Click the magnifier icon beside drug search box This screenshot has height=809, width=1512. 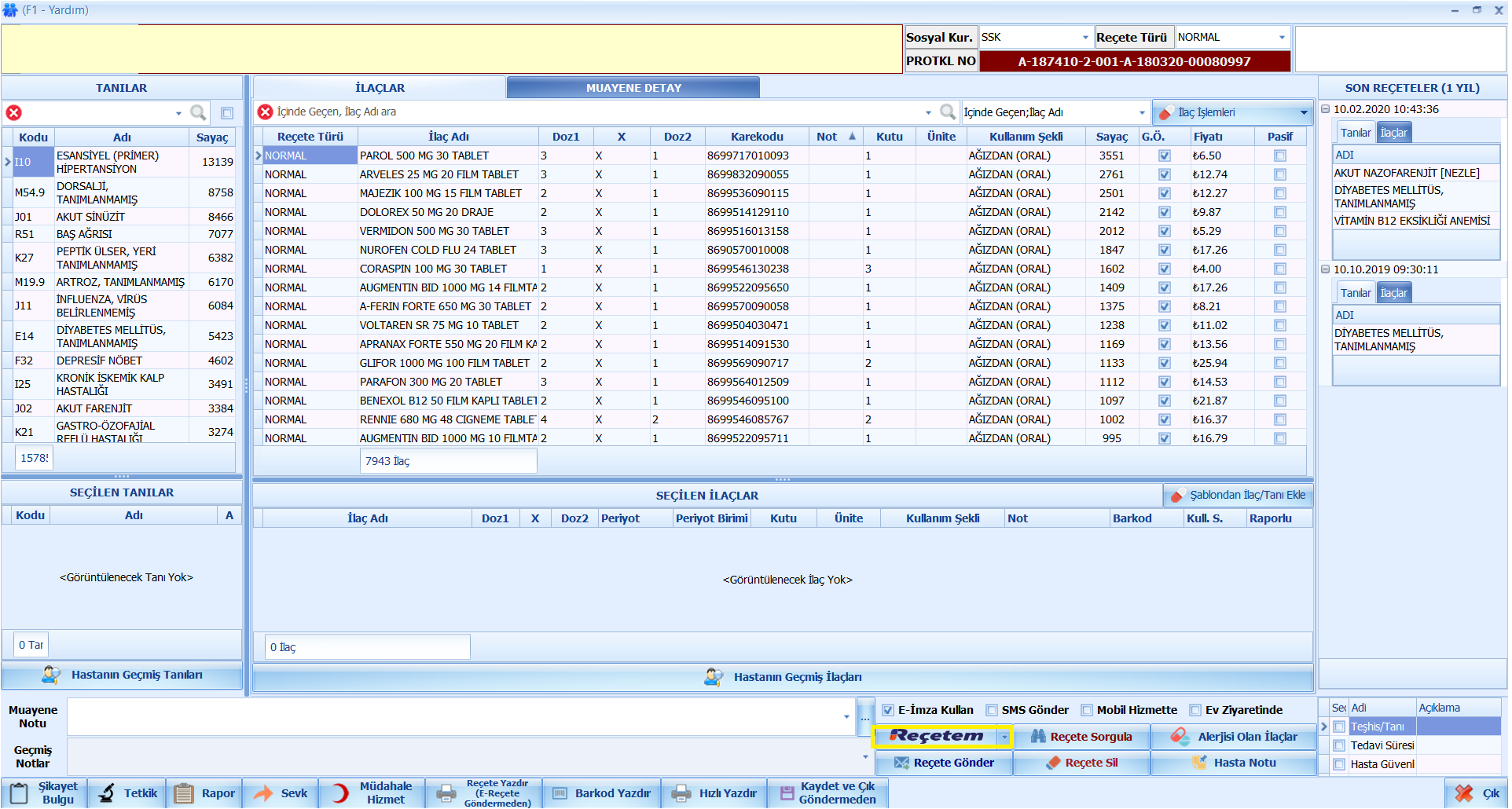948,112
